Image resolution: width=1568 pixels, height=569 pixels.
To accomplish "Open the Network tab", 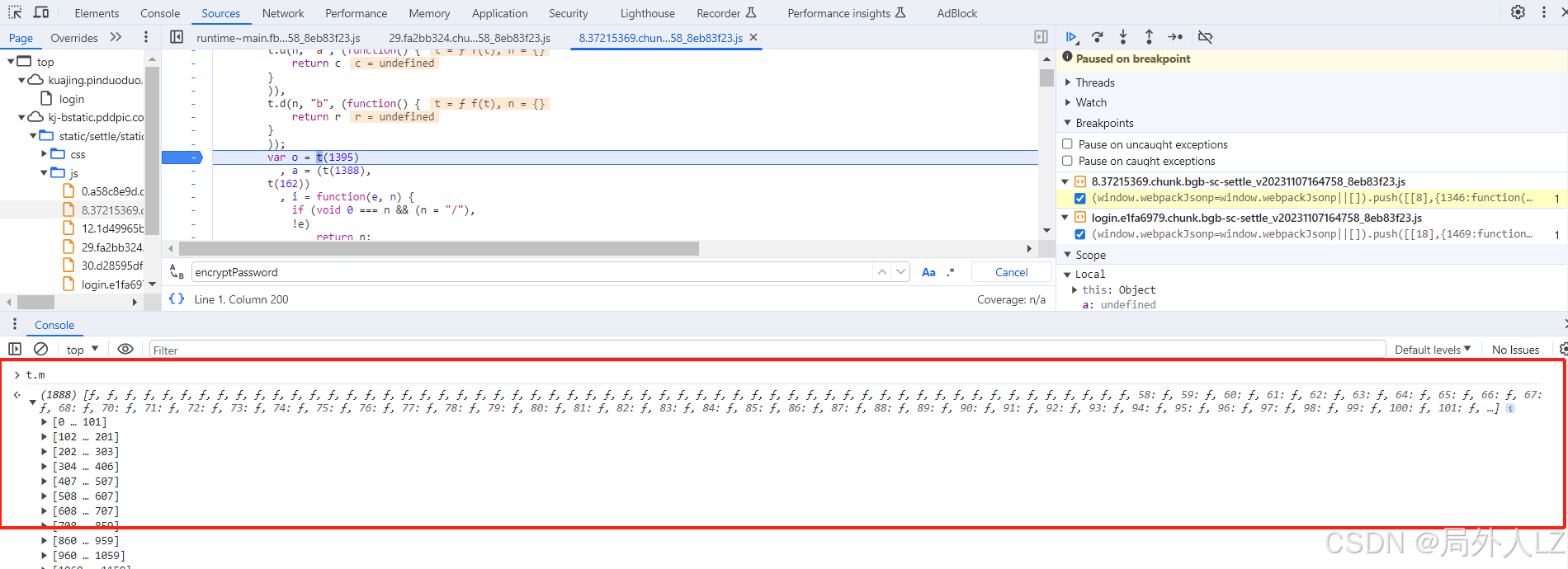I will pos(283,13).
